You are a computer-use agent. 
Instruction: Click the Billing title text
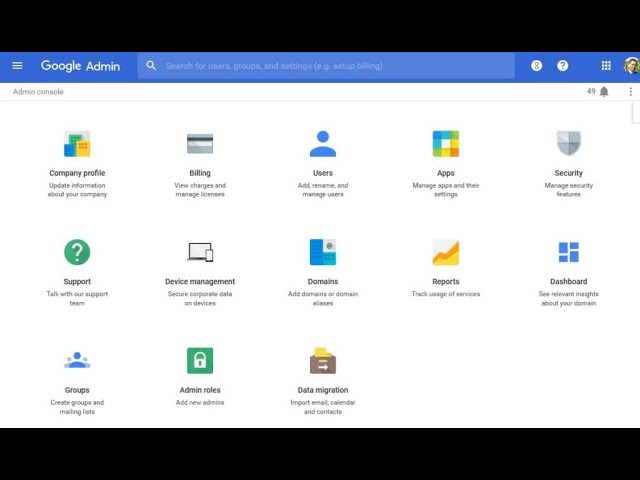[200, 173]
